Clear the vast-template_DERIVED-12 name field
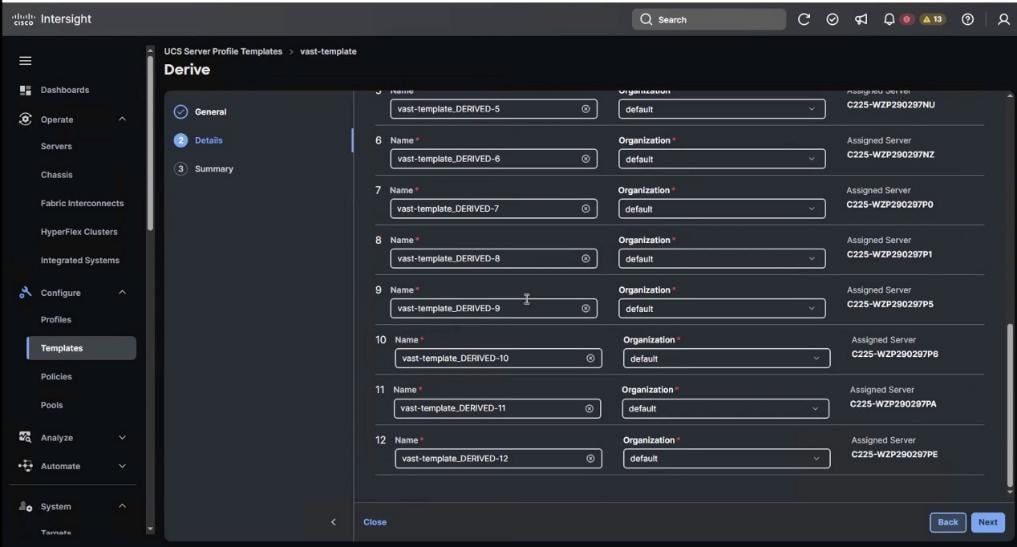The width and height of the screenshot is (1017, 547). (x=590, y=459)
